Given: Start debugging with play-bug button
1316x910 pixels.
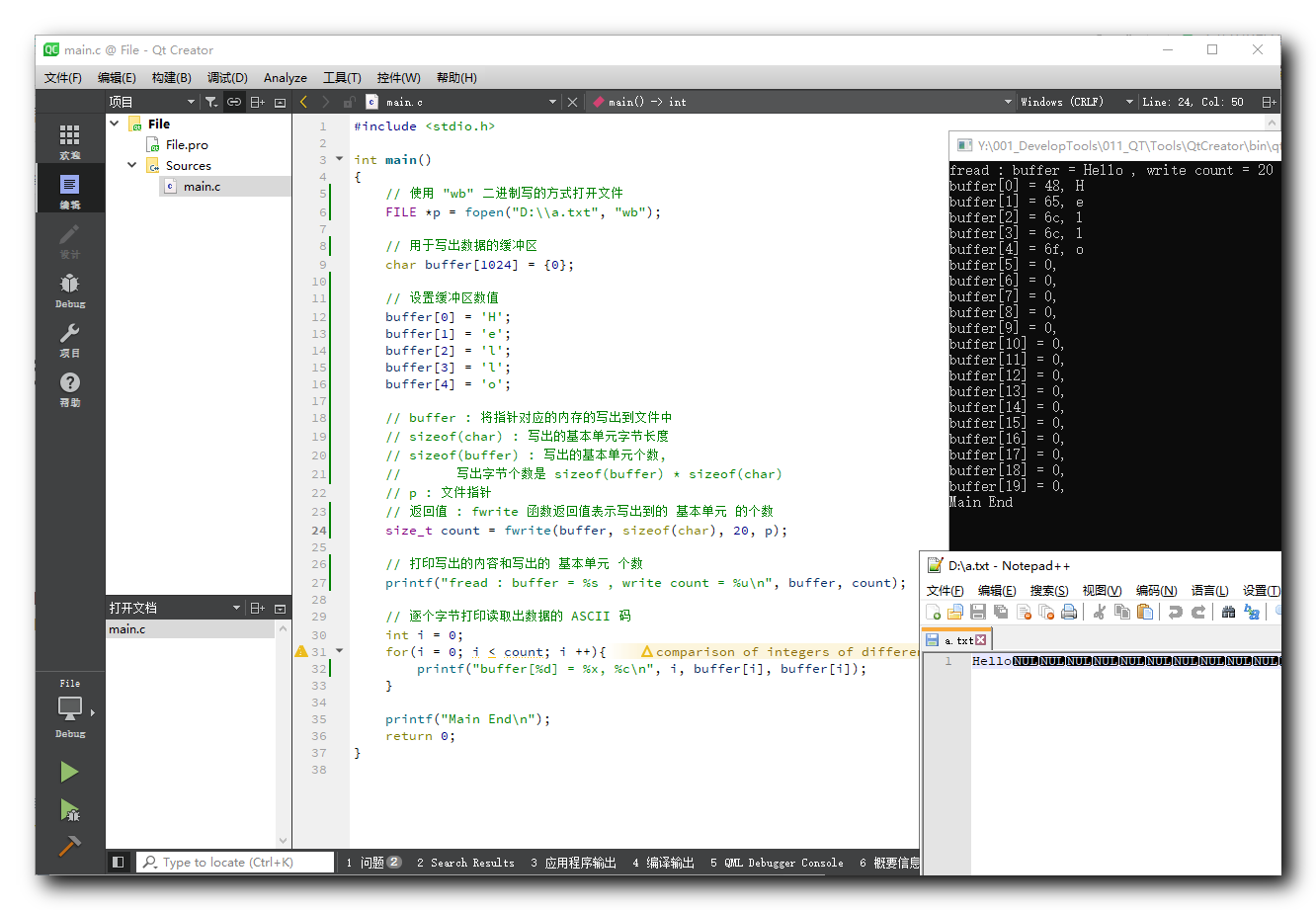Looking at the screenshot, I should (69, 810).
